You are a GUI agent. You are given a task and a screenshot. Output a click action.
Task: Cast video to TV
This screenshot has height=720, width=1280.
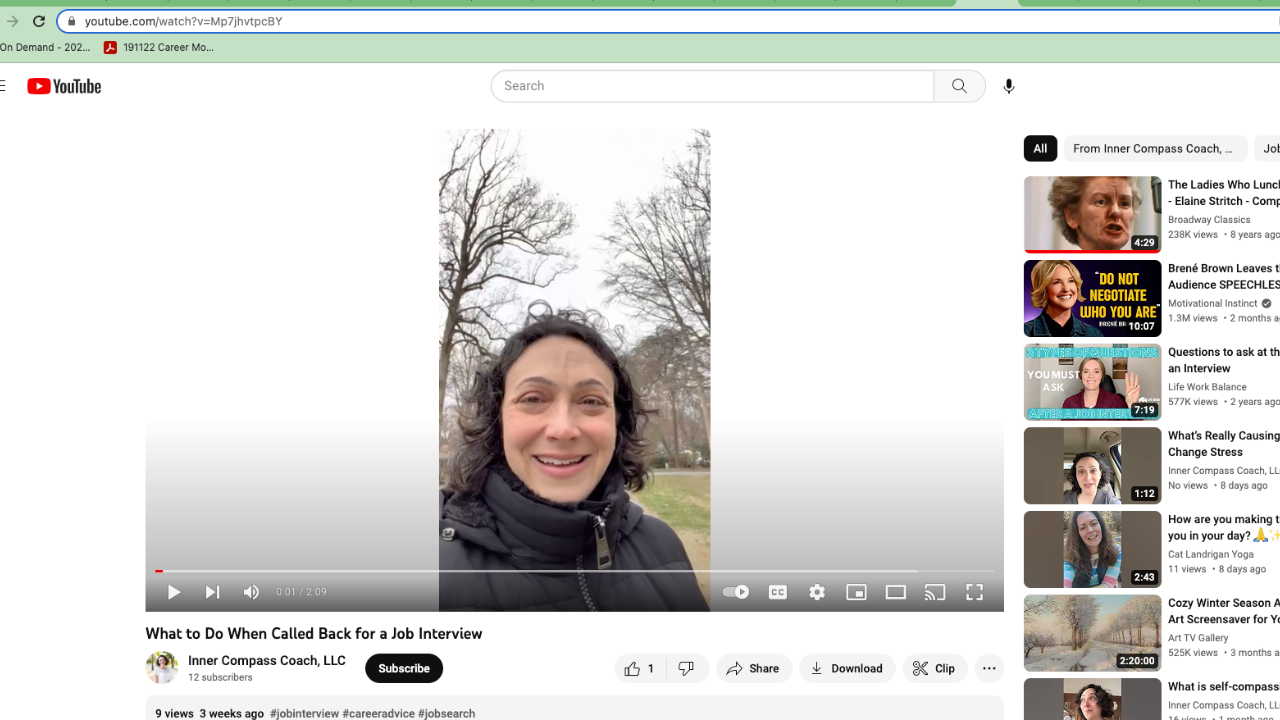935,592
